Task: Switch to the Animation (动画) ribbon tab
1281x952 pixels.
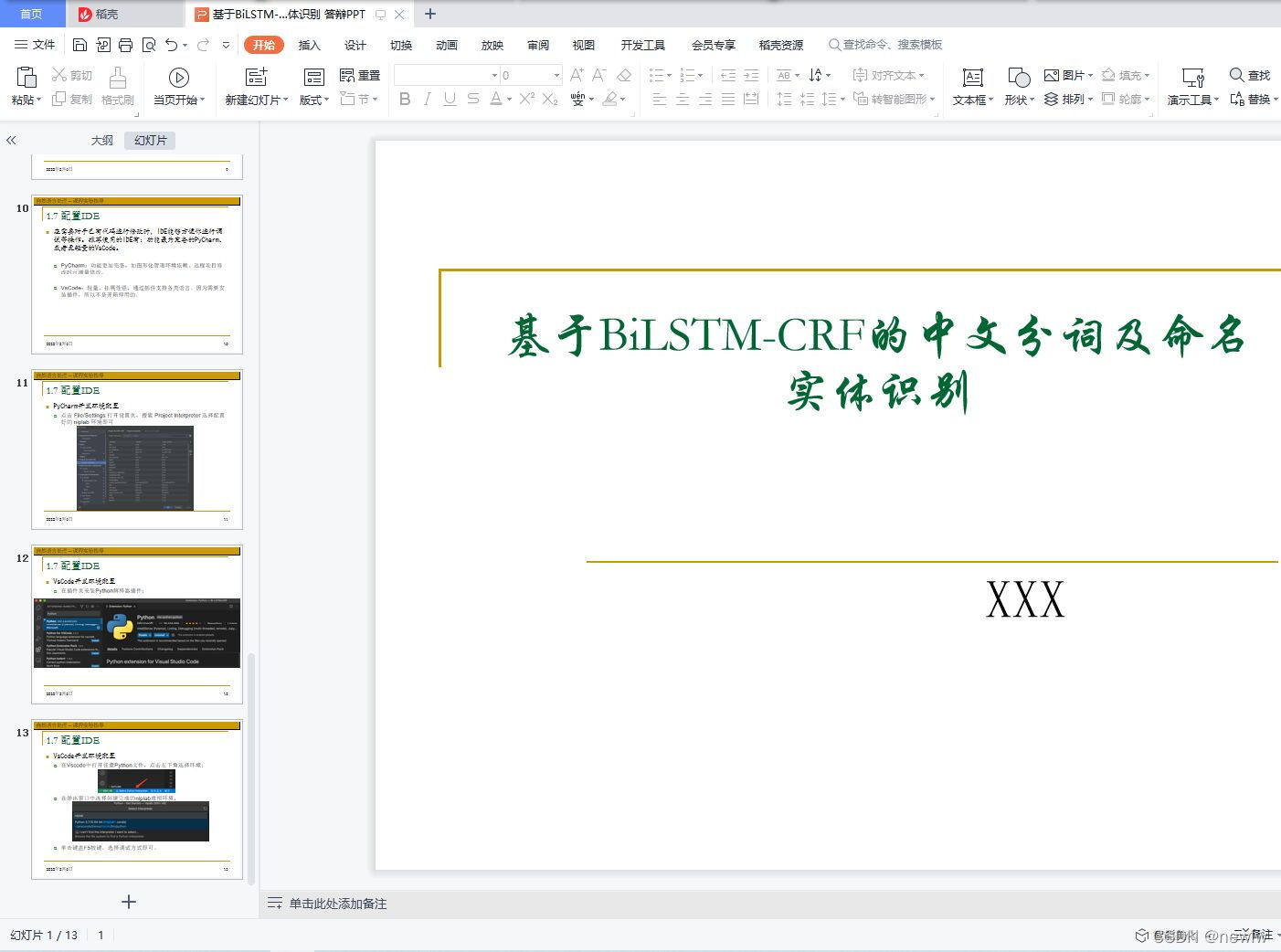Action: tap(447, 45)
